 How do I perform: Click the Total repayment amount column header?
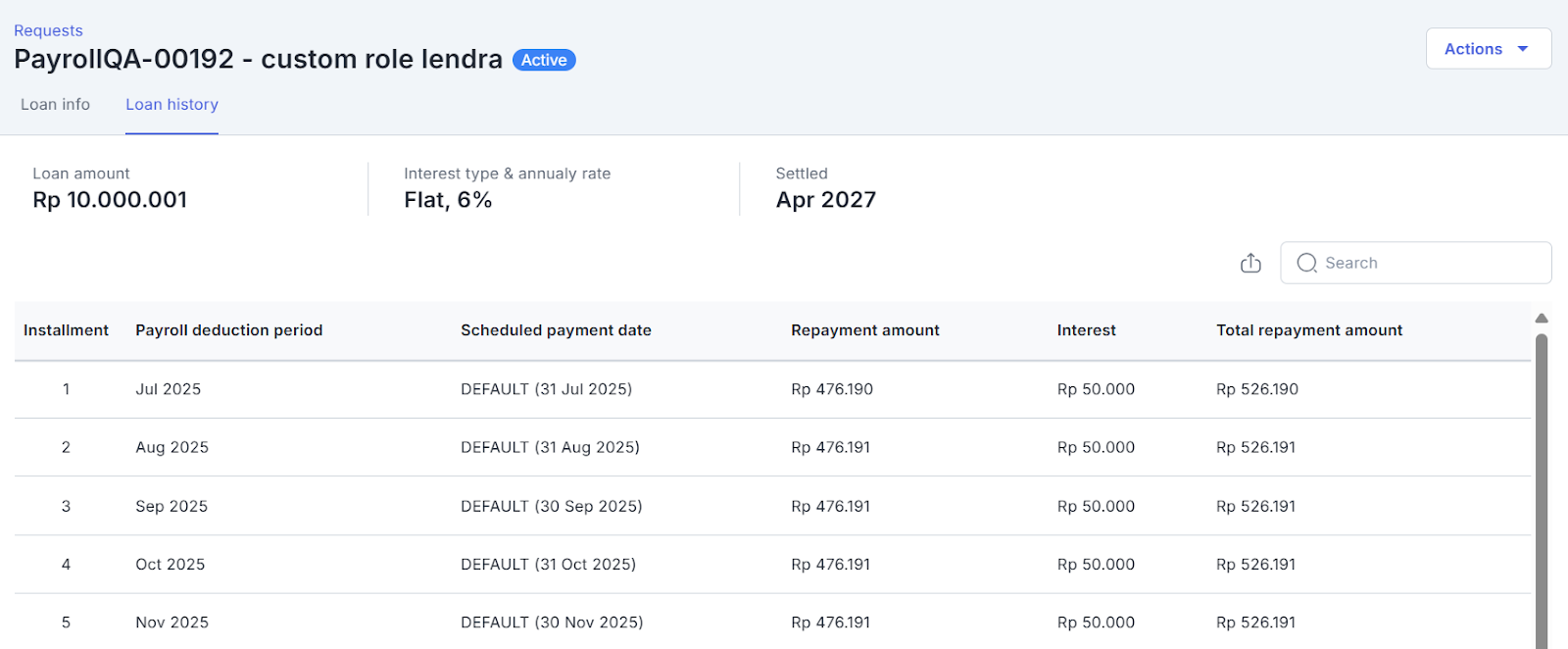pos(1309,330)
